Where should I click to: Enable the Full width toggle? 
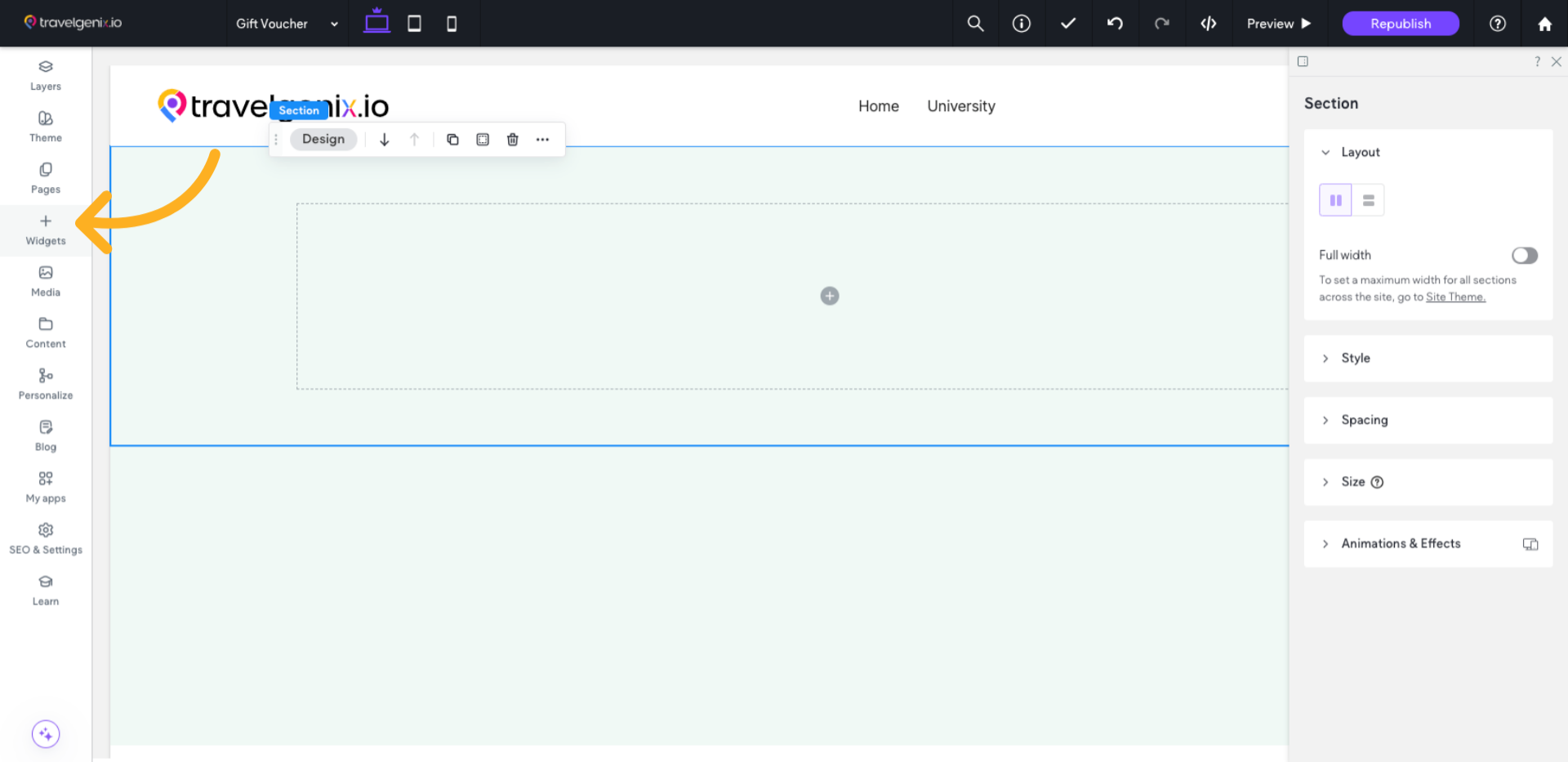[x=1524, y=256]
